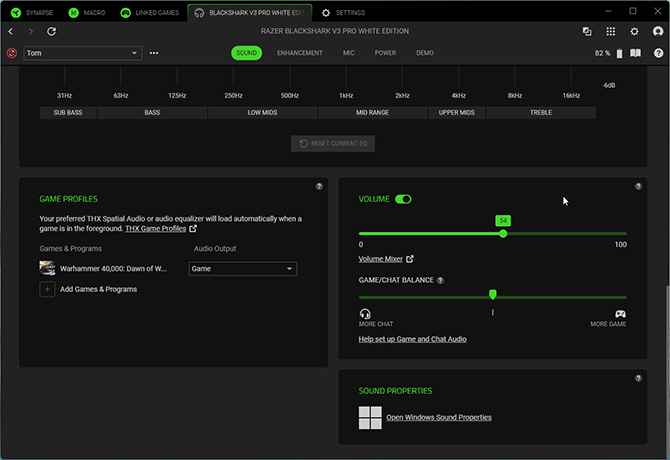
Task: Open the Settings tab
Action: point(344,12)
